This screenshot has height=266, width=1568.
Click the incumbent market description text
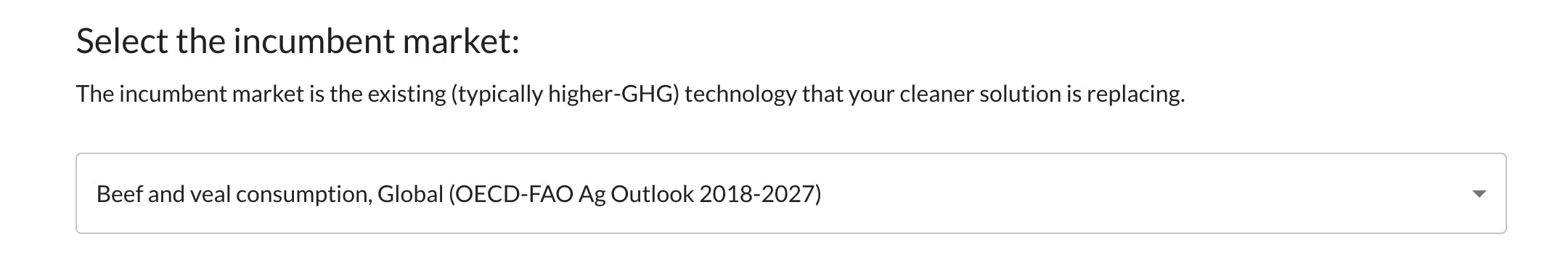pyautogui.click(x=630, y=94)
